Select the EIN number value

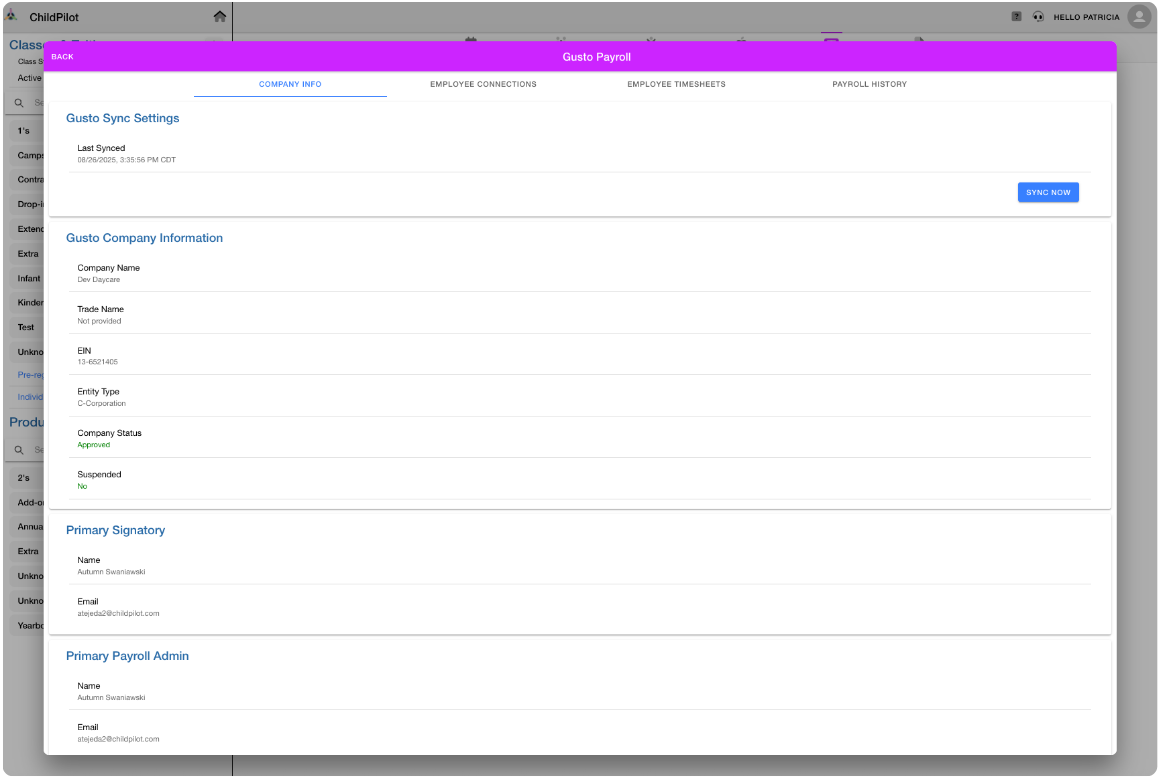tap(98, 362)
